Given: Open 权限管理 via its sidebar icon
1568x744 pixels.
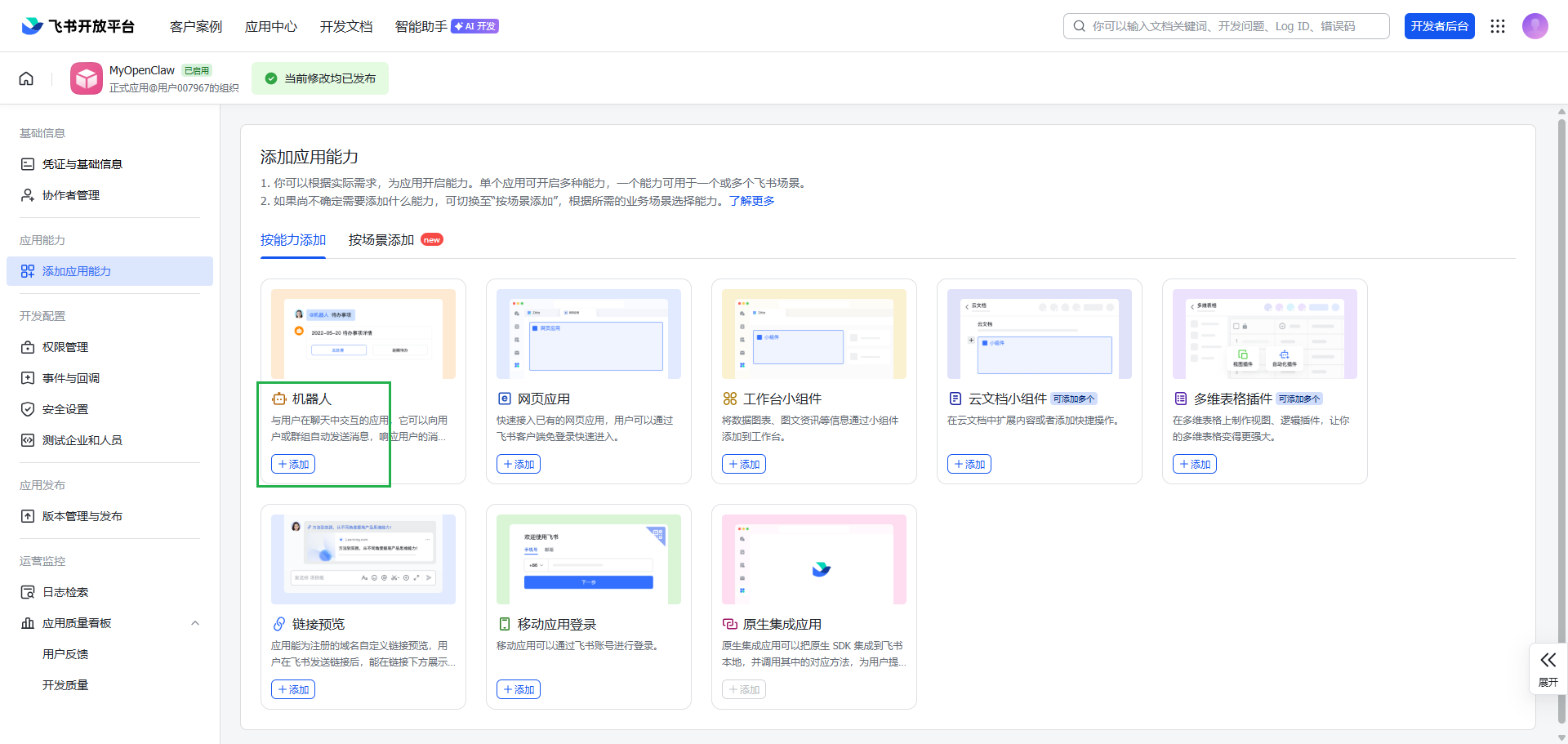Looking at the screenshot, I should [x=28, y=346].
